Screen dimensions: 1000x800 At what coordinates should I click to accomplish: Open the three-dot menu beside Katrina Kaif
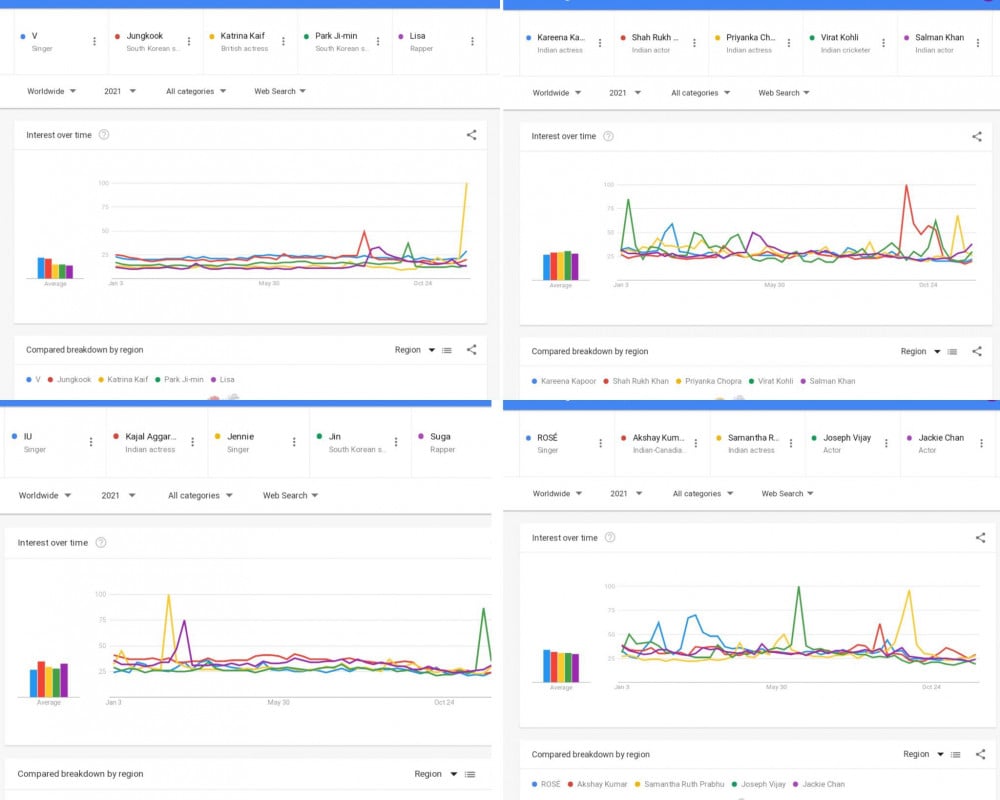pos(283,41)
